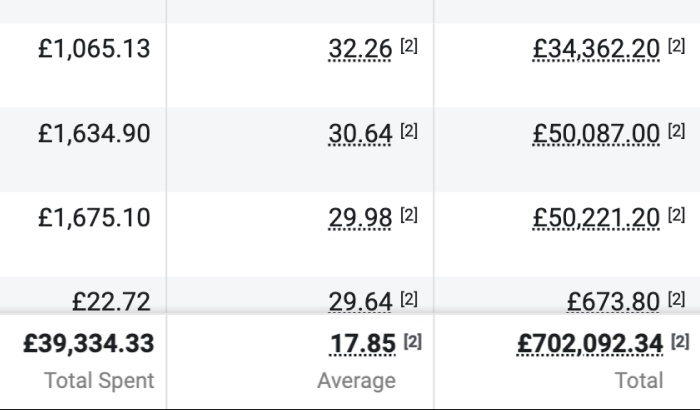Open the 29.64 average link
700x410 pixels.
pos(360,301)
